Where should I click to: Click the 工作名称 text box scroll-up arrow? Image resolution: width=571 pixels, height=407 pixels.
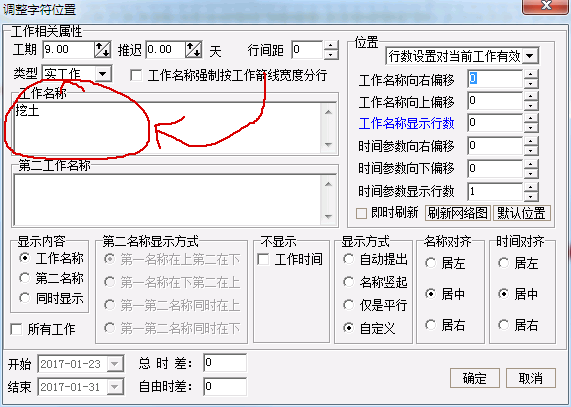(x=328, y=112)
